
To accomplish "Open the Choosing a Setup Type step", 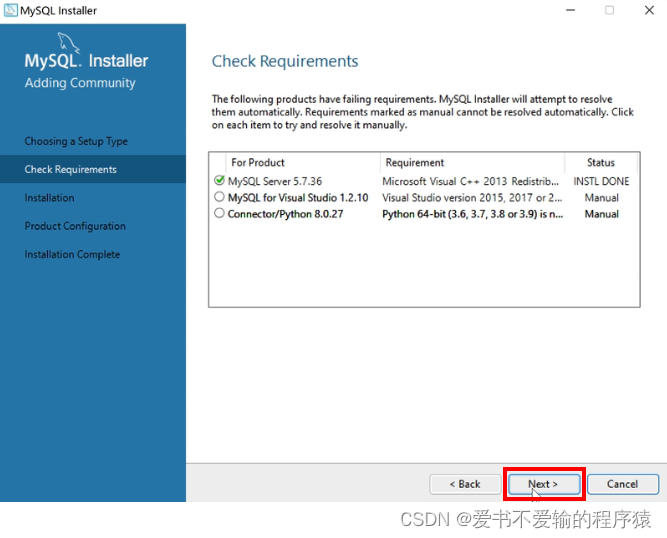I will click(x=76, y=141).
